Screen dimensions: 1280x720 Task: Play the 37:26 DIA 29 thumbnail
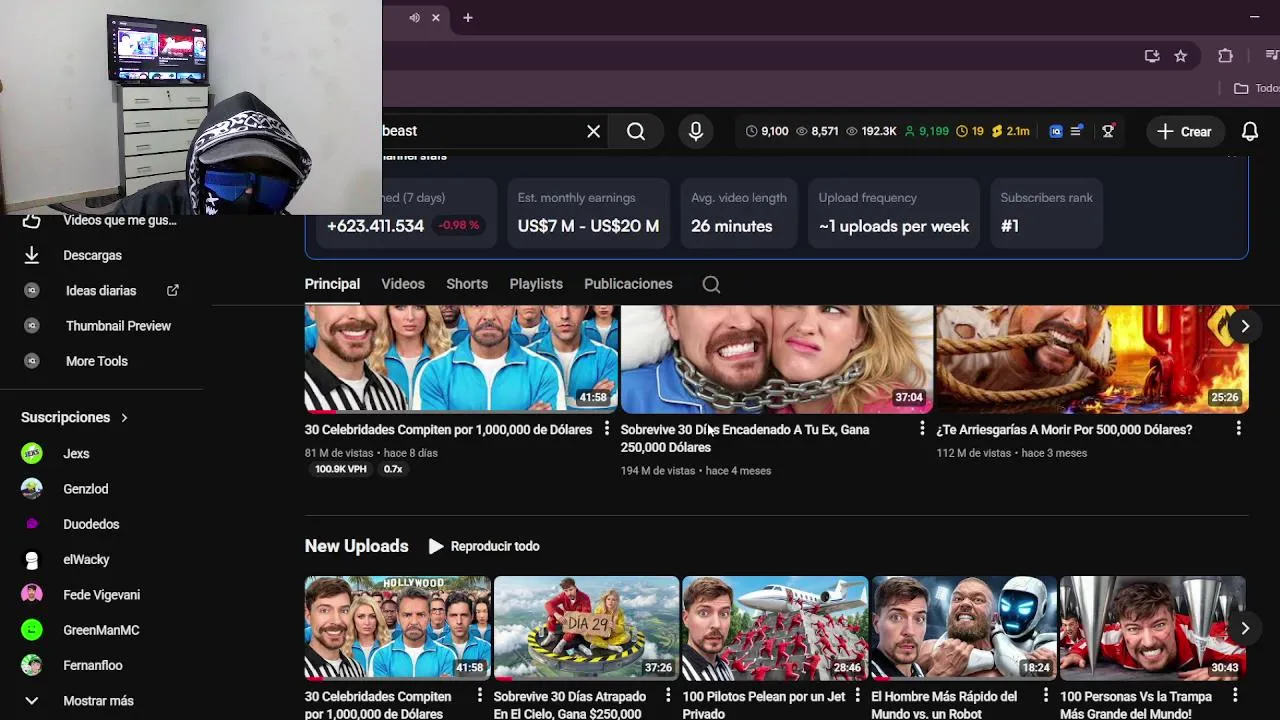[x=586, y=628]
